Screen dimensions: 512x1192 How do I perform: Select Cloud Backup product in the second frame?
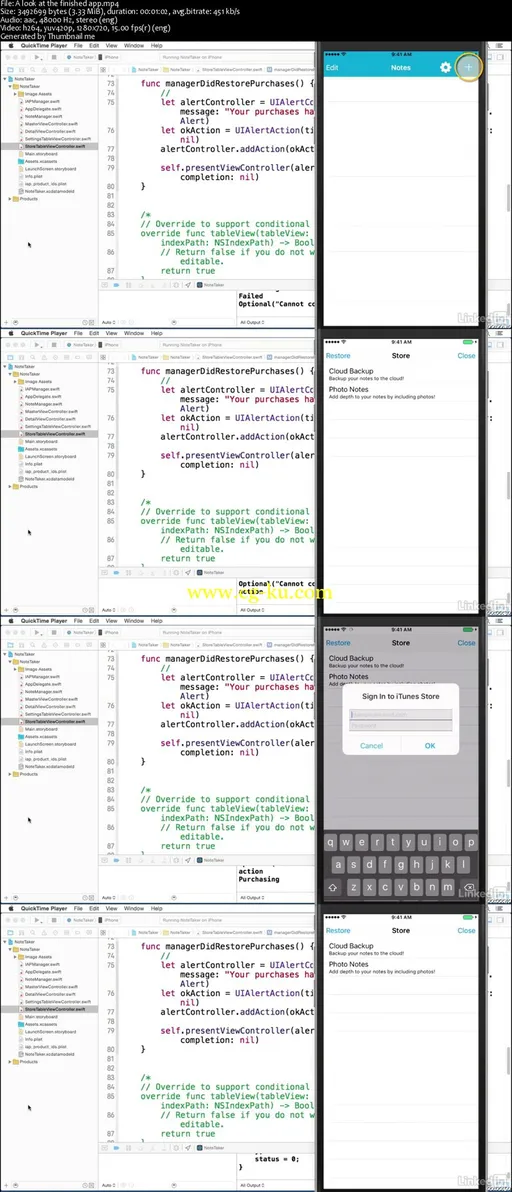400,375
